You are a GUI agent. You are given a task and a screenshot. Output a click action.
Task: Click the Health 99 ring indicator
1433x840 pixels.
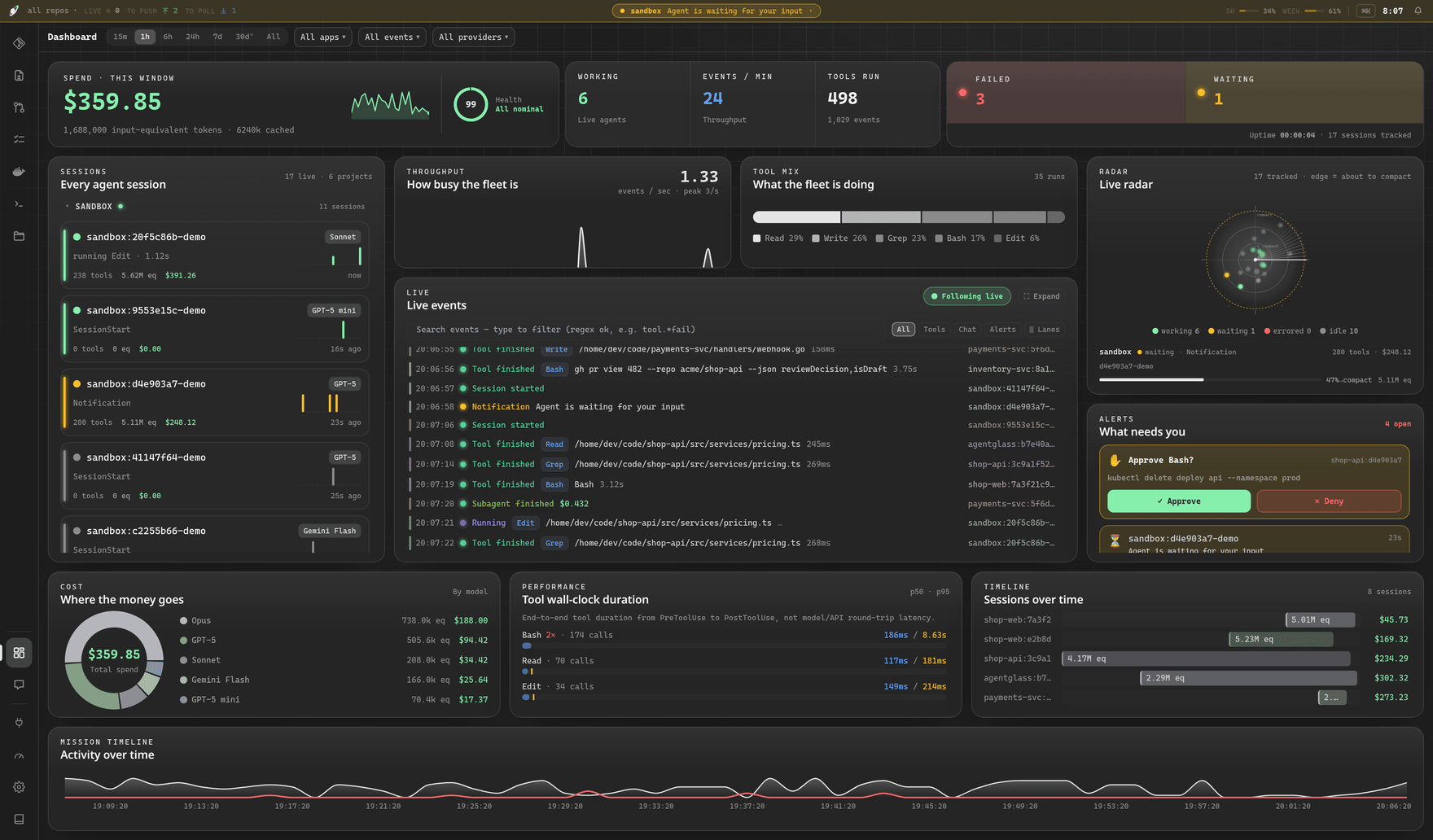471,104
